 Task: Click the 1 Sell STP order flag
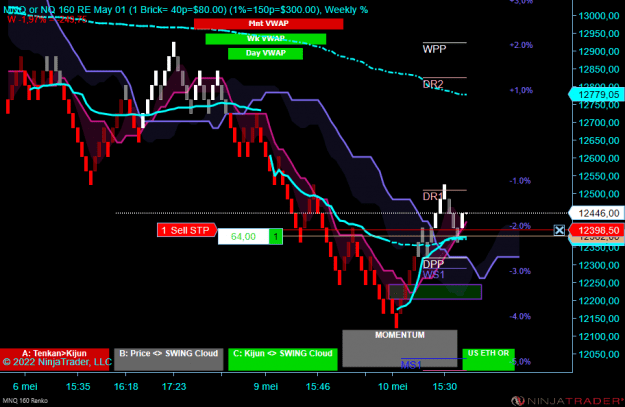tap(187, 230)
